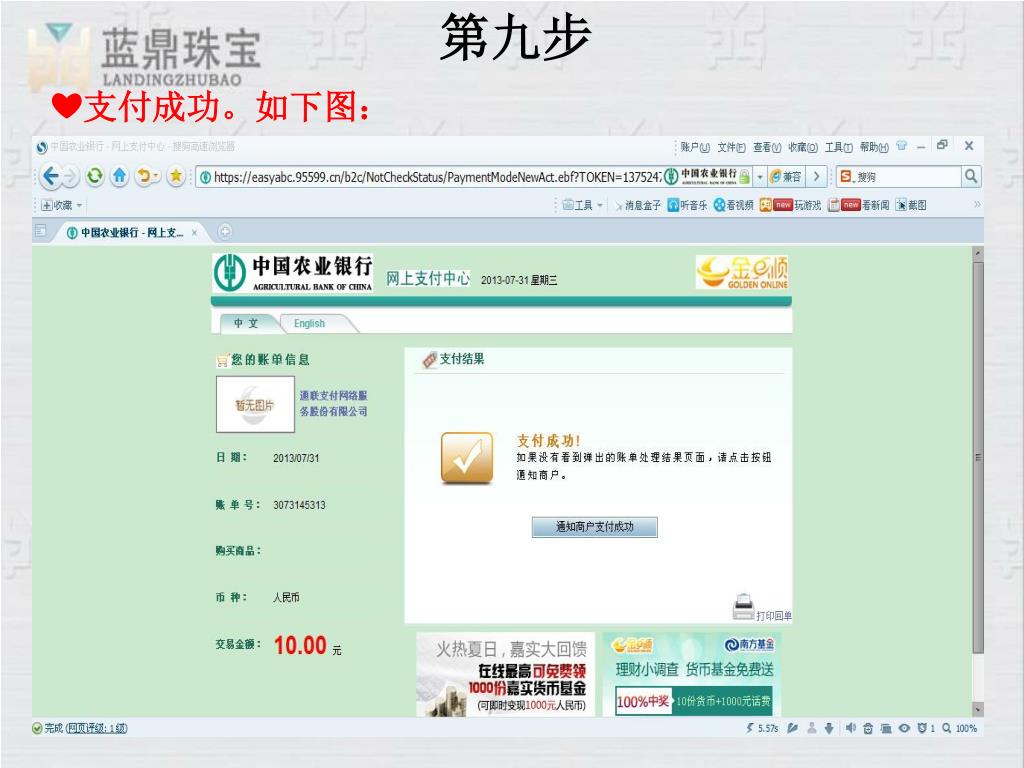Click the address bar go arrow
The image size is (1024, 768).
[816, 177]
